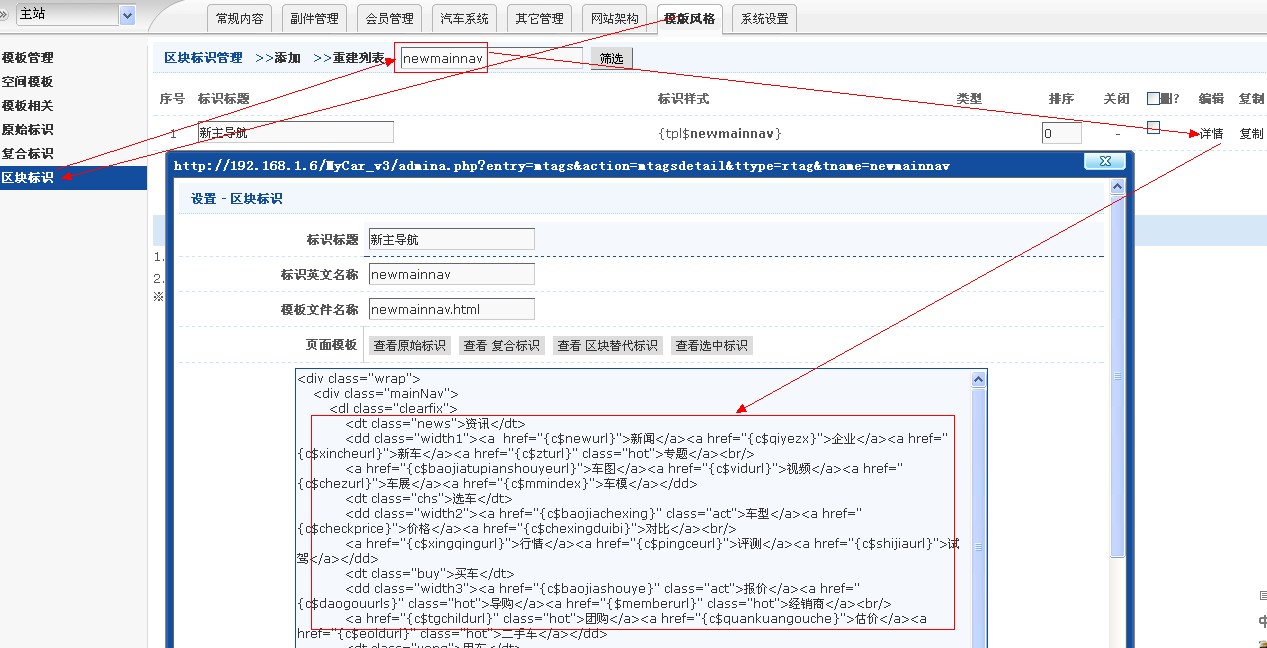Click the 模板文件名称 input field
The width and height of the screenshot is (1267, 648).
coord(451,310)
